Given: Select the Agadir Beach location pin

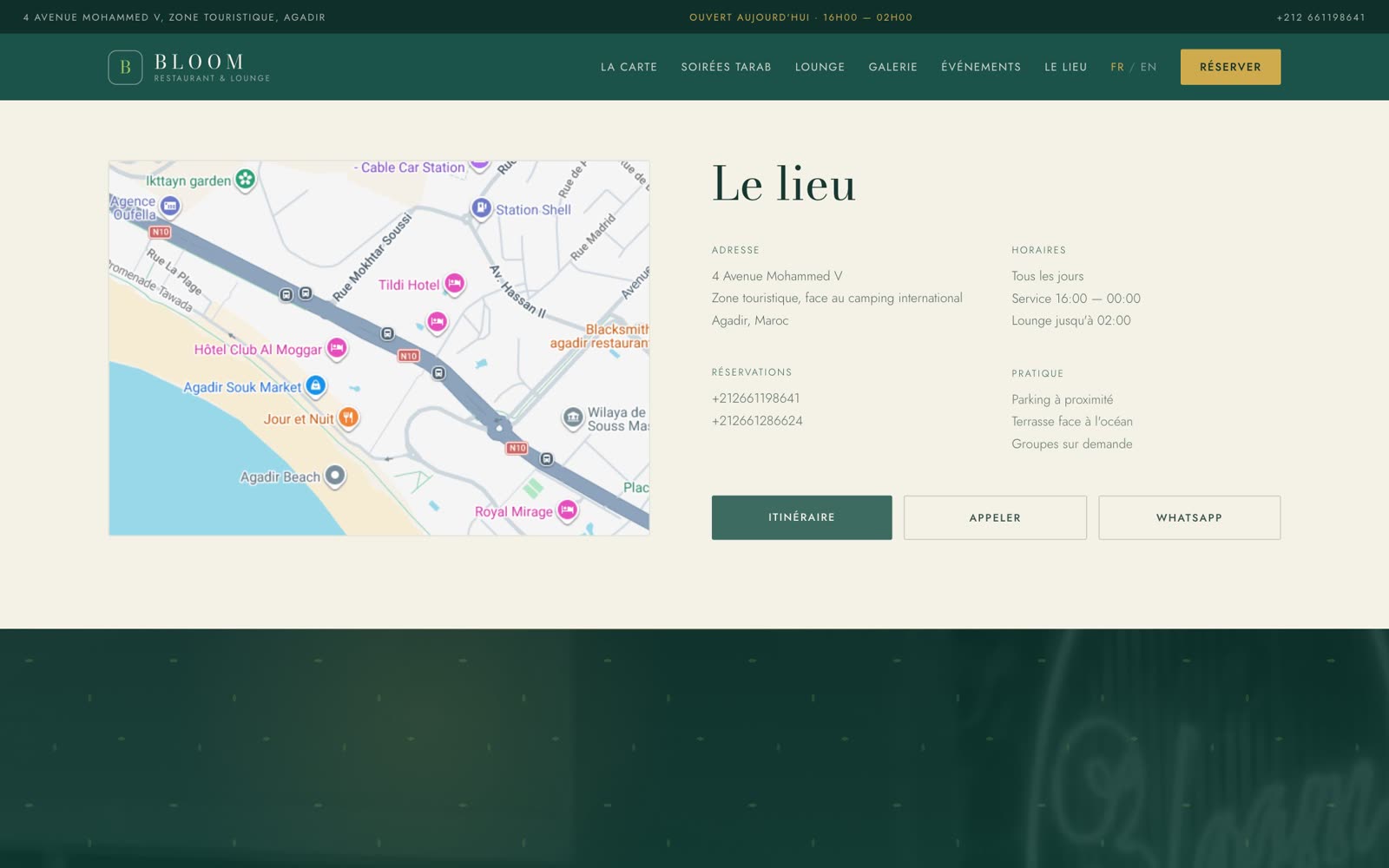Looking at the screenshot, I should pyautogui.click(x=335, y=477).
